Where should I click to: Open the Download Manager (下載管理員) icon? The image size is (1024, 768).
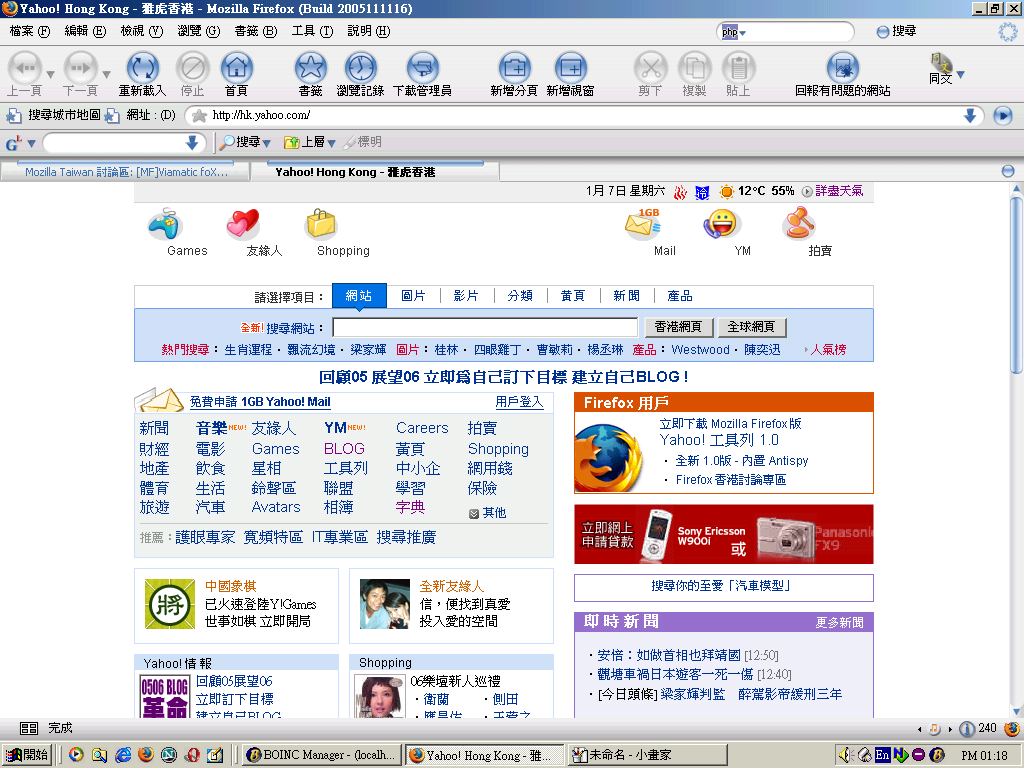point(422,70)
